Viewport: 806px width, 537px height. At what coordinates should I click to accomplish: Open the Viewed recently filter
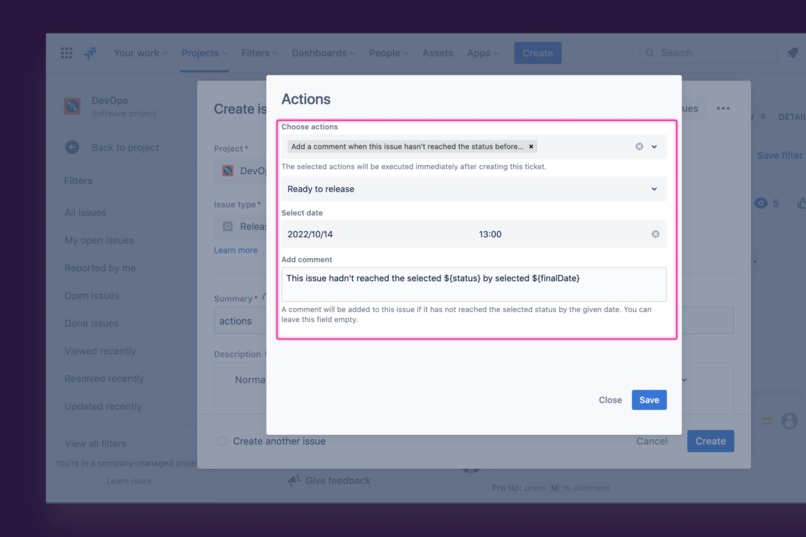(100, 351)
